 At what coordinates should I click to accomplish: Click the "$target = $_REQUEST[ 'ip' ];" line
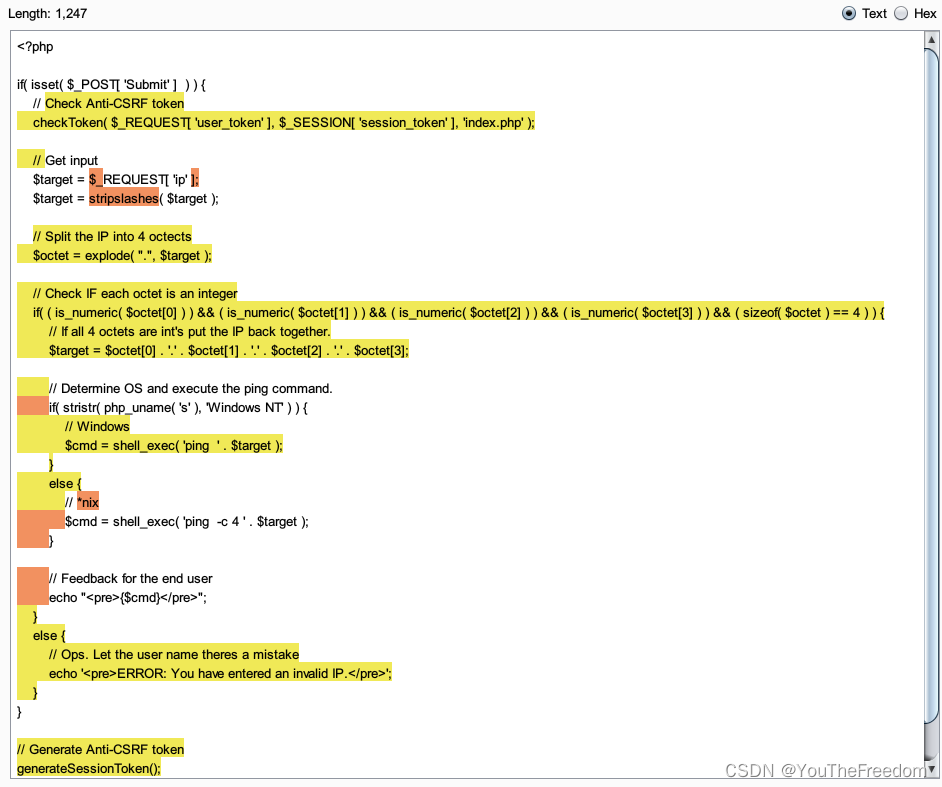(115, 180)
